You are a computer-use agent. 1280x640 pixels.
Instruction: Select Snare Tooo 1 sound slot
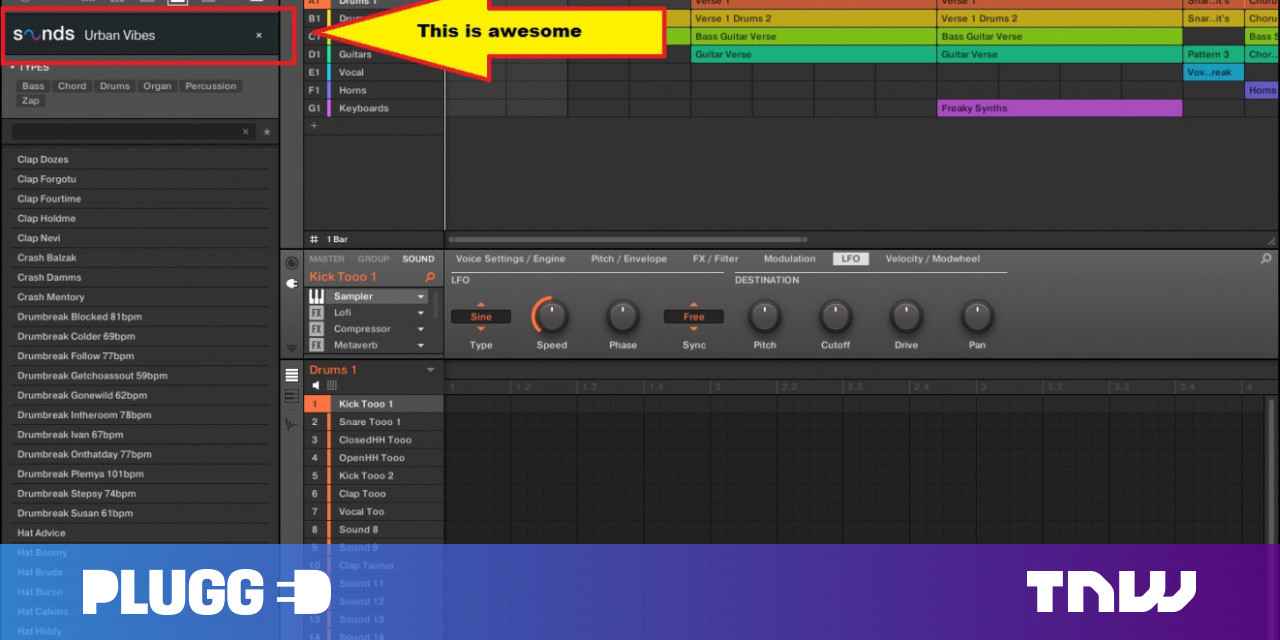(374, 422)
